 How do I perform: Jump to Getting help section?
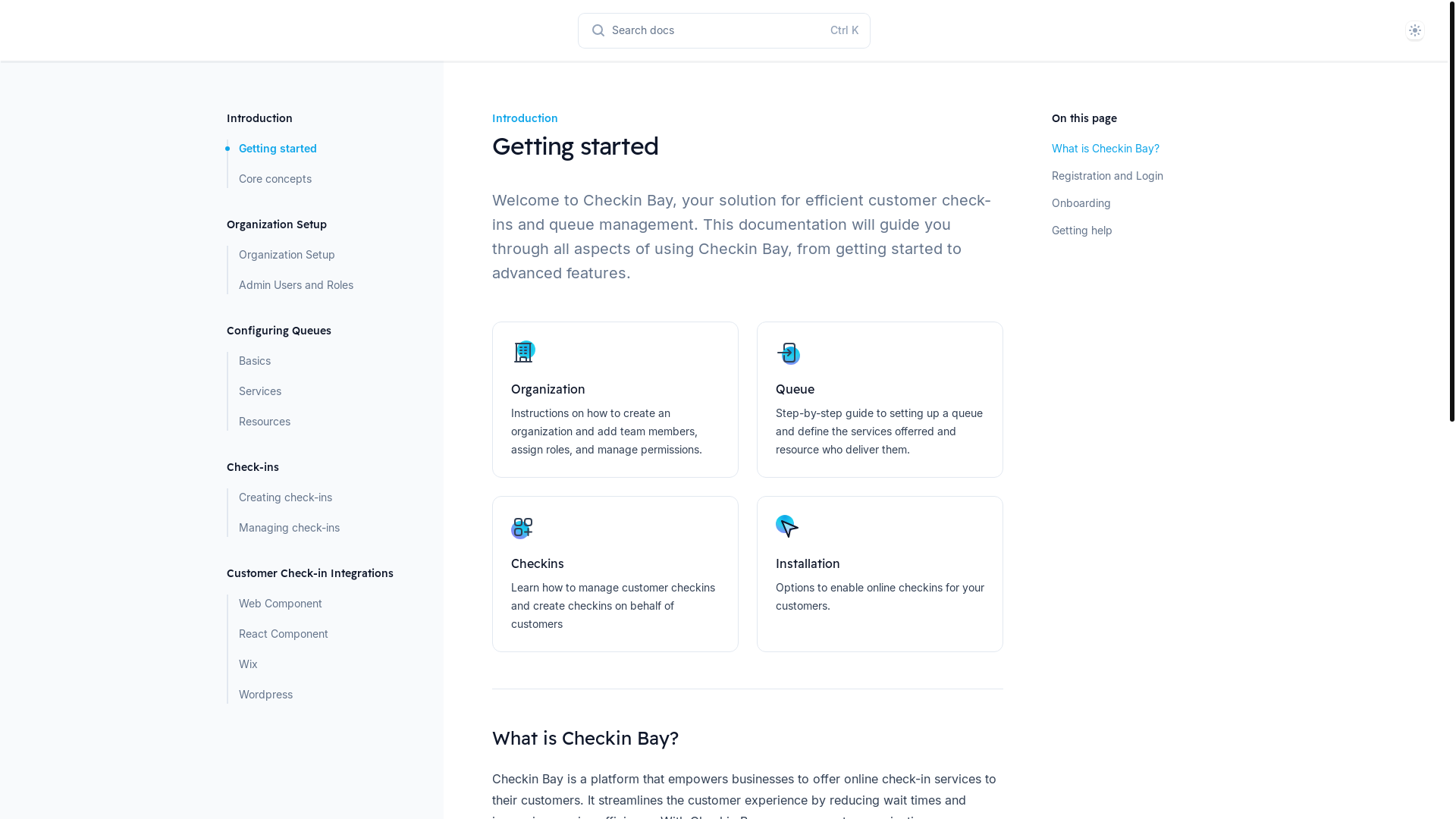coord(1082,231)
